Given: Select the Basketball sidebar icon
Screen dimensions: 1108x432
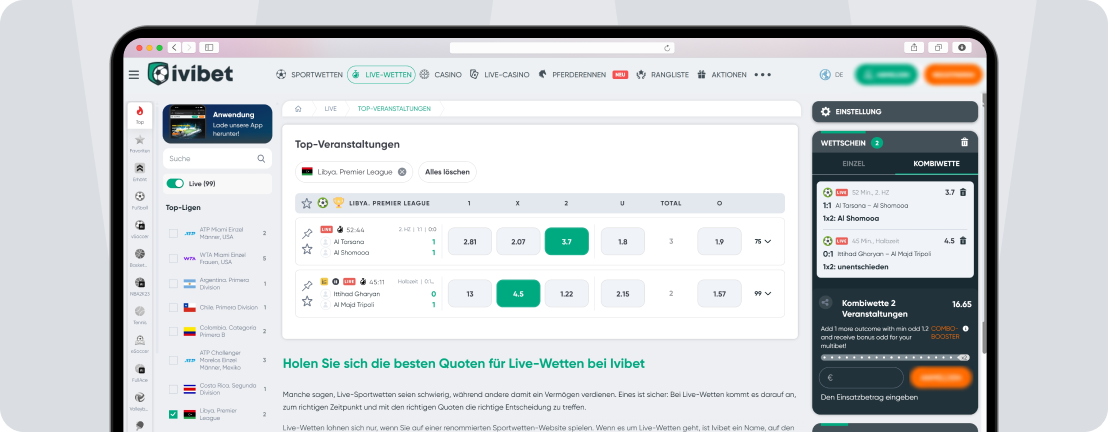Looking at the screenshot, I should tap(140, 257).
